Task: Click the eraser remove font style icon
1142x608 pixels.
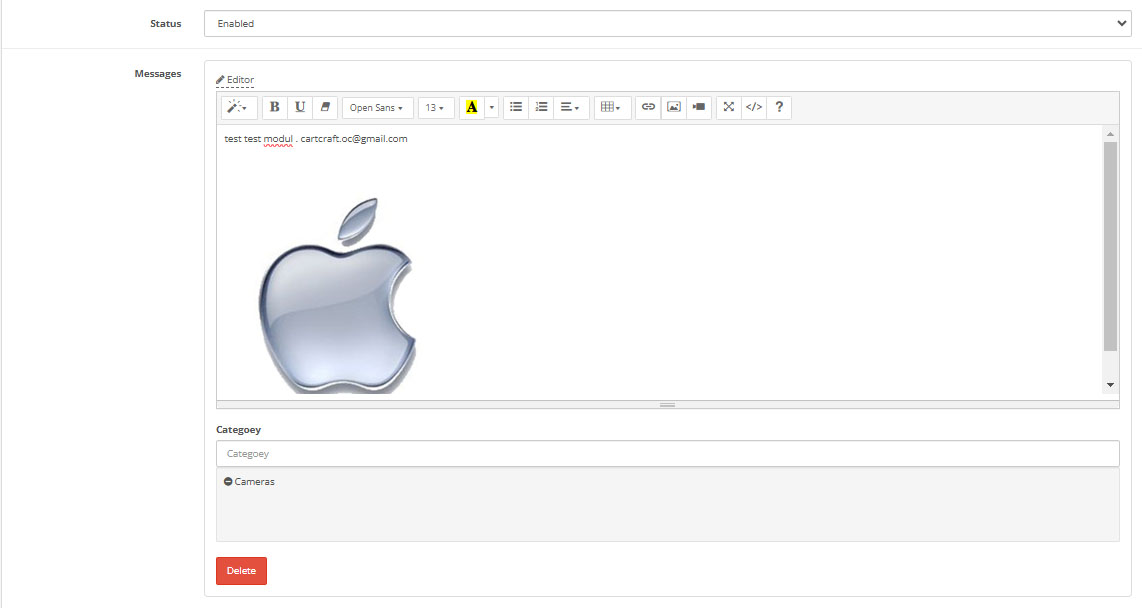Action: 325,108
